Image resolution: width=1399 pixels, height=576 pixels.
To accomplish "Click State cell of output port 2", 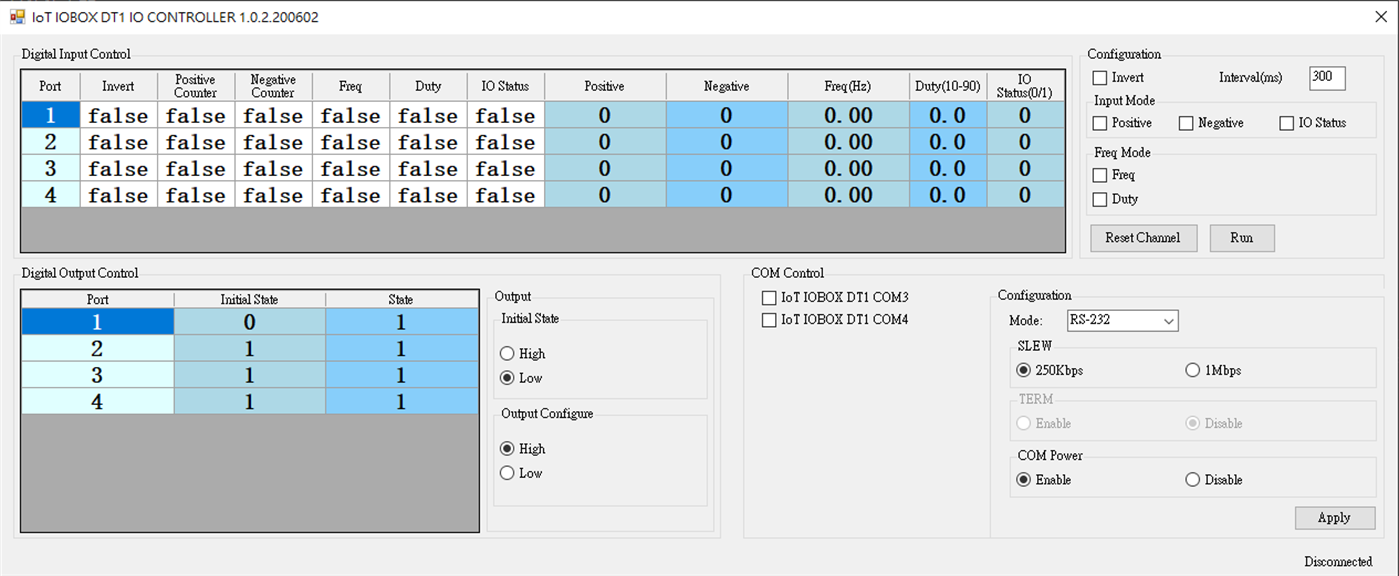I will point(401,348).
